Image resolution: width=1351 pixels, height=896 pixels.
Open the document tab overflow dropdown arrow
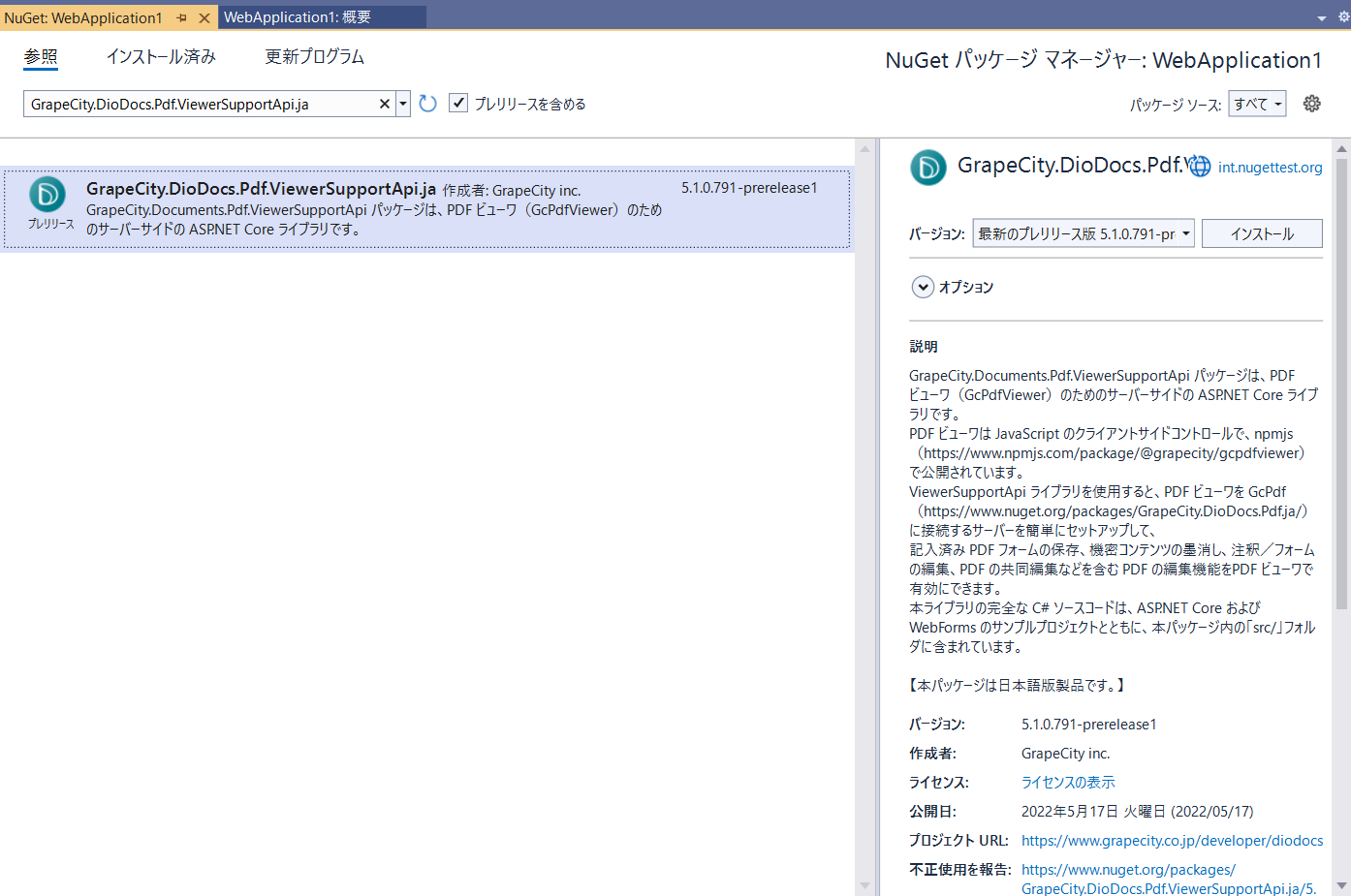click(1322, 17)
